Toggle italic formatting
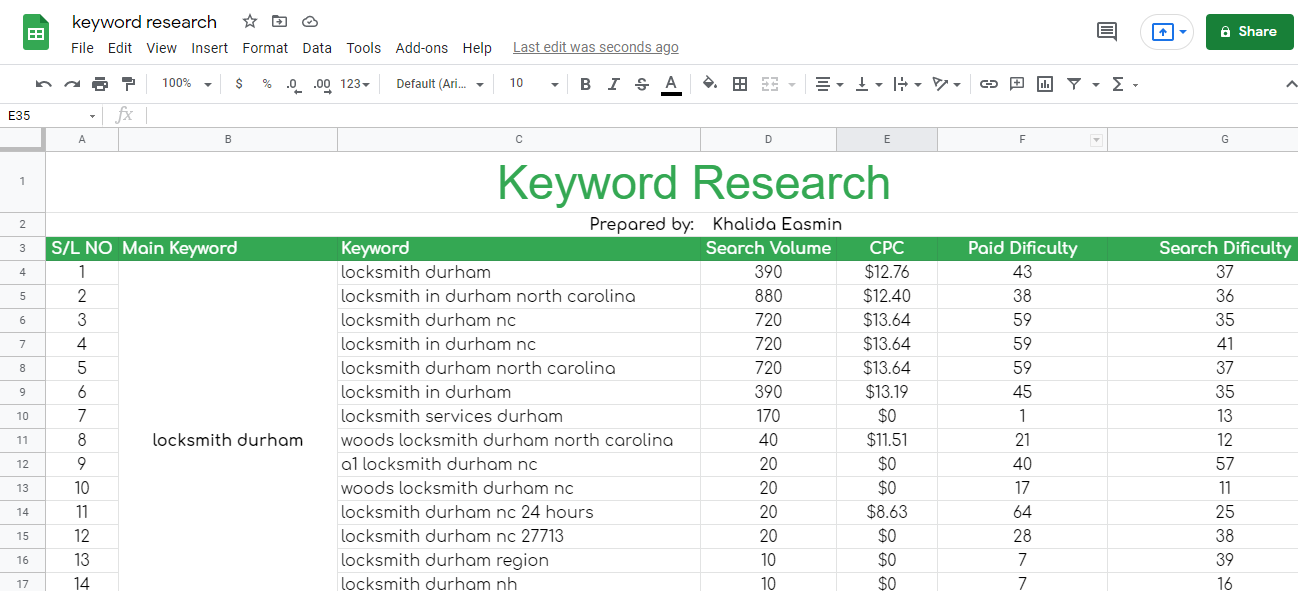 pos(613,84)
